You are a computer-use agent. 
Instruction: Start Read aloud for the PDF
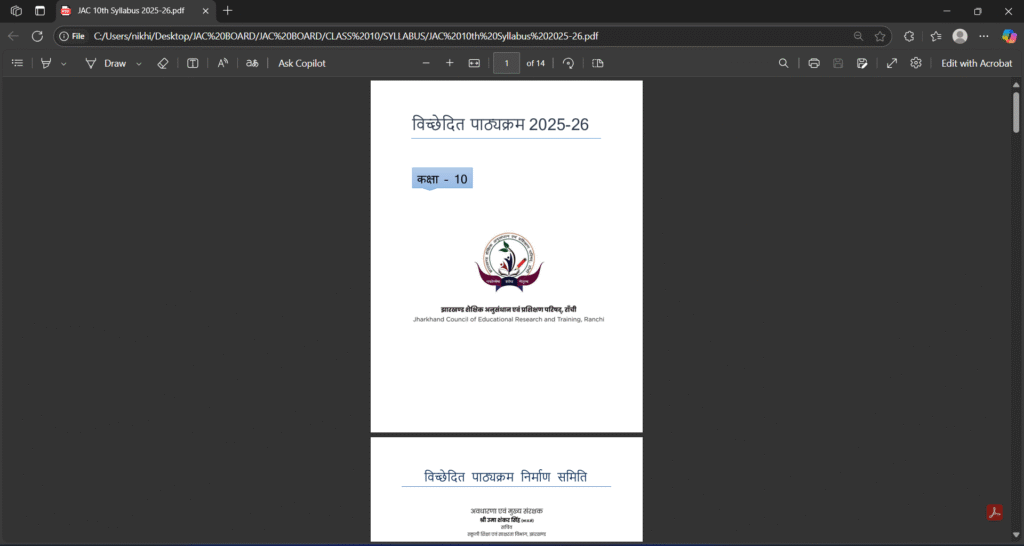(223, 63)
